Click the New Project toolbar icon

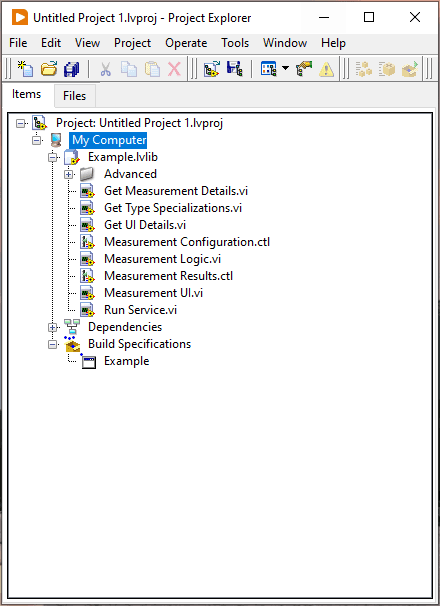(x=26, y=70)
